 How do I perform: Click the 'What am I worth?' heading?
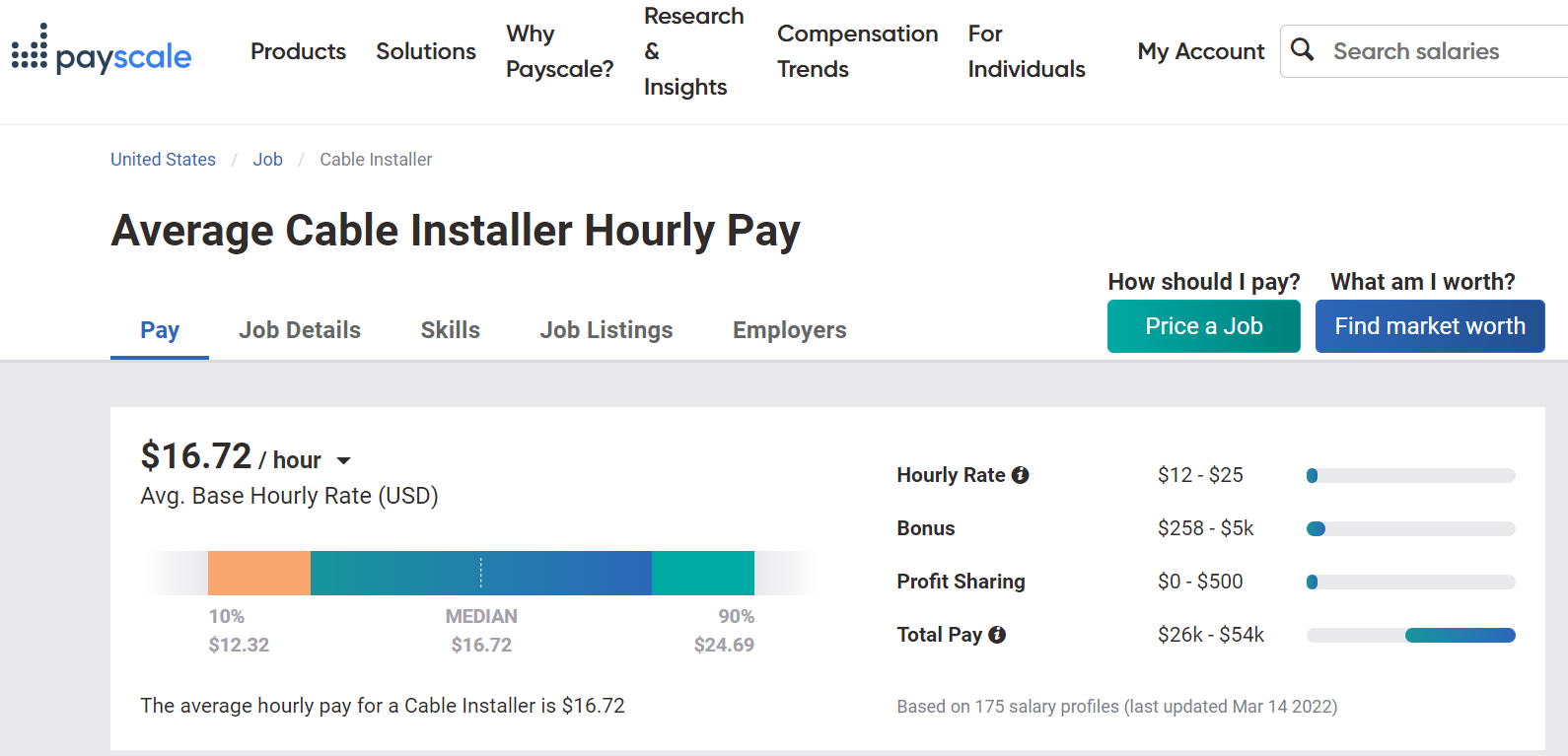pyautogui.click(x=1423, y=282)
